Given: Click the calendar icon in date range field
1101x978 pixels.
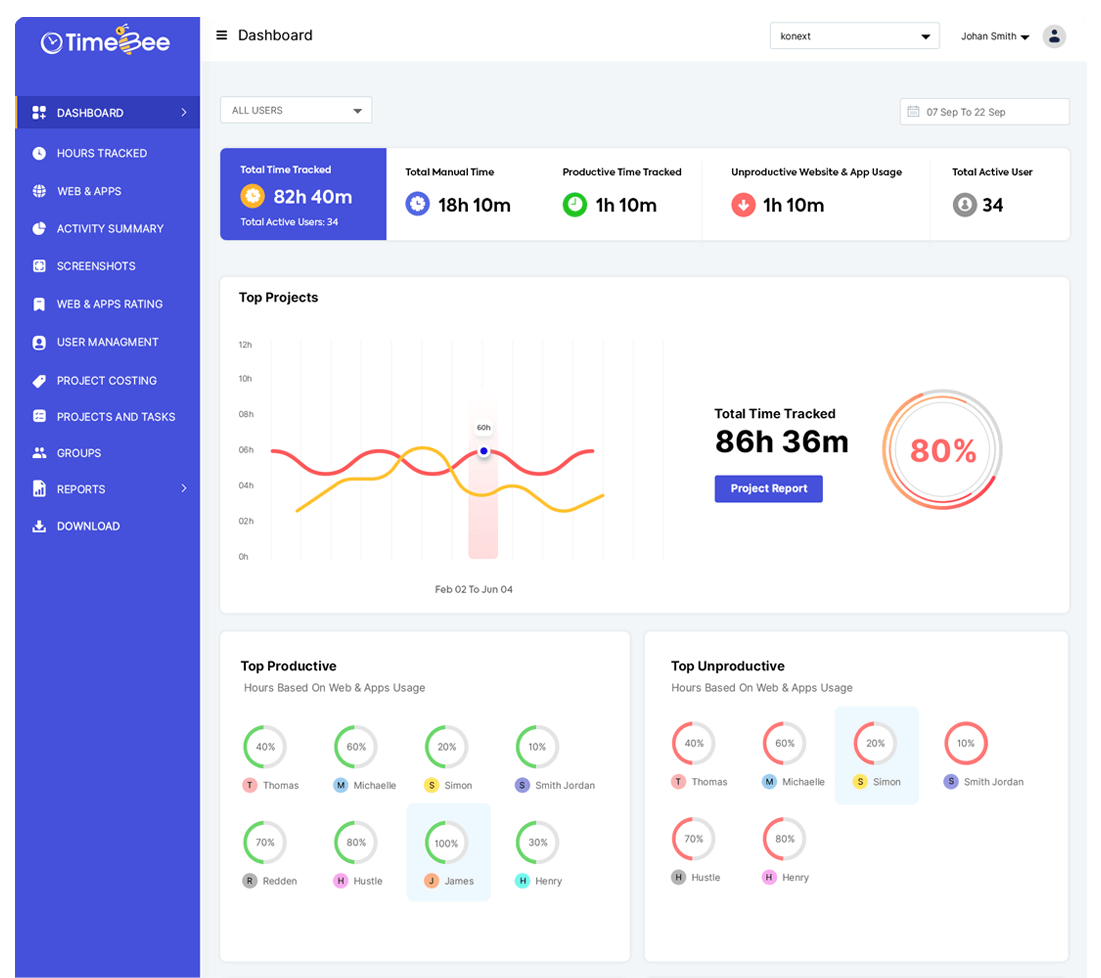Looking at the screenshot, I should (x=915, y=111).
